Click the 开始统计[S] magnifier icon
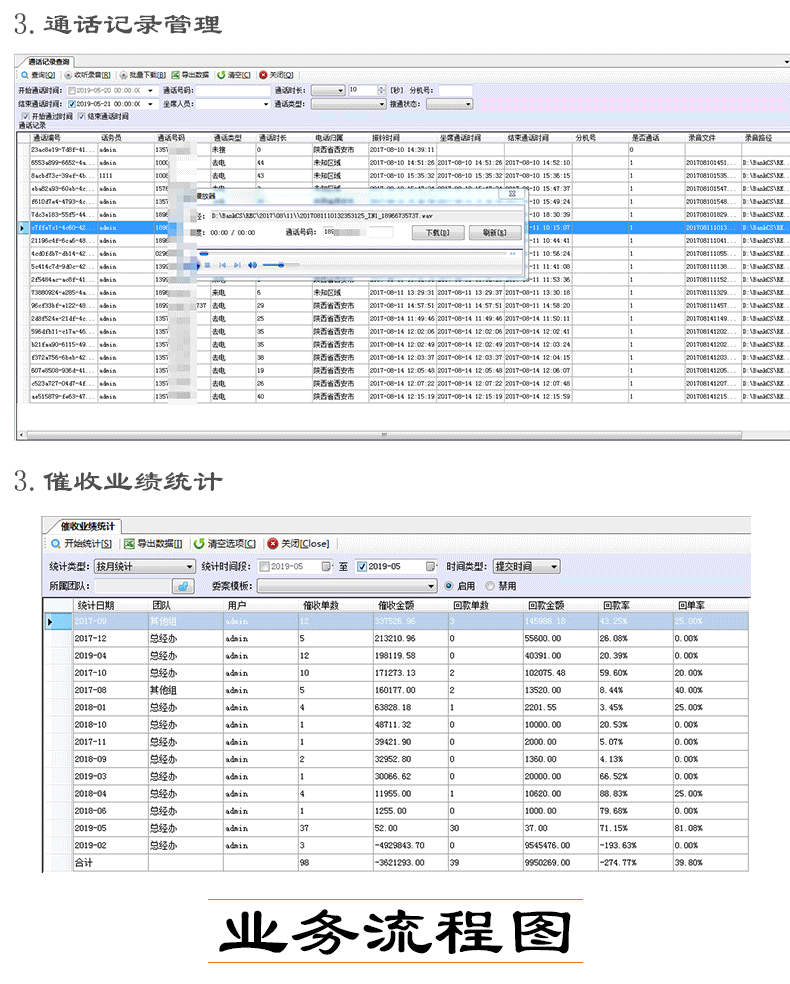 tap(56, 543)
